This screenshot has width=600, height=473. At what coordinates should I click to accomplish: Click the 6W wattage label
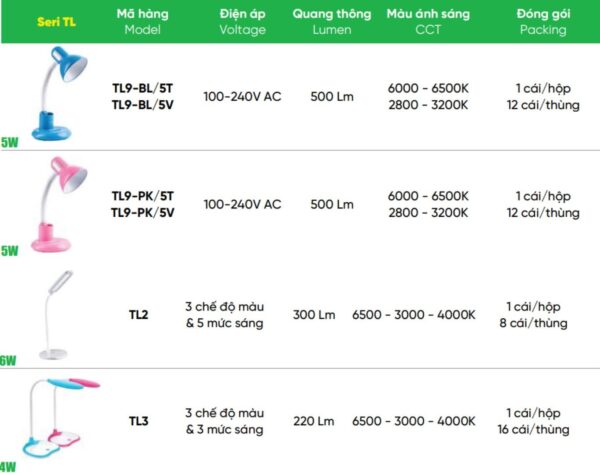pyautogui.click(x=8, y=360)
